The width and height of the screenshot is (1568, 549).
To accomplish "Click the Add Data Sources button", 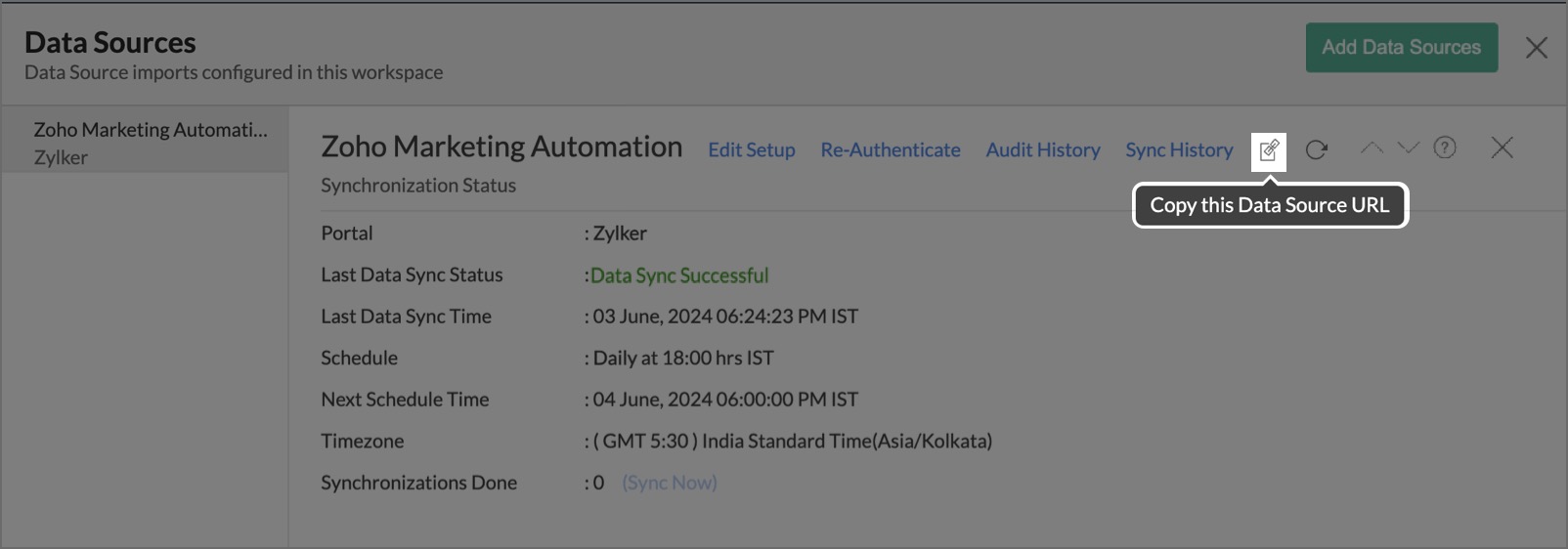I will [1402, 47].
